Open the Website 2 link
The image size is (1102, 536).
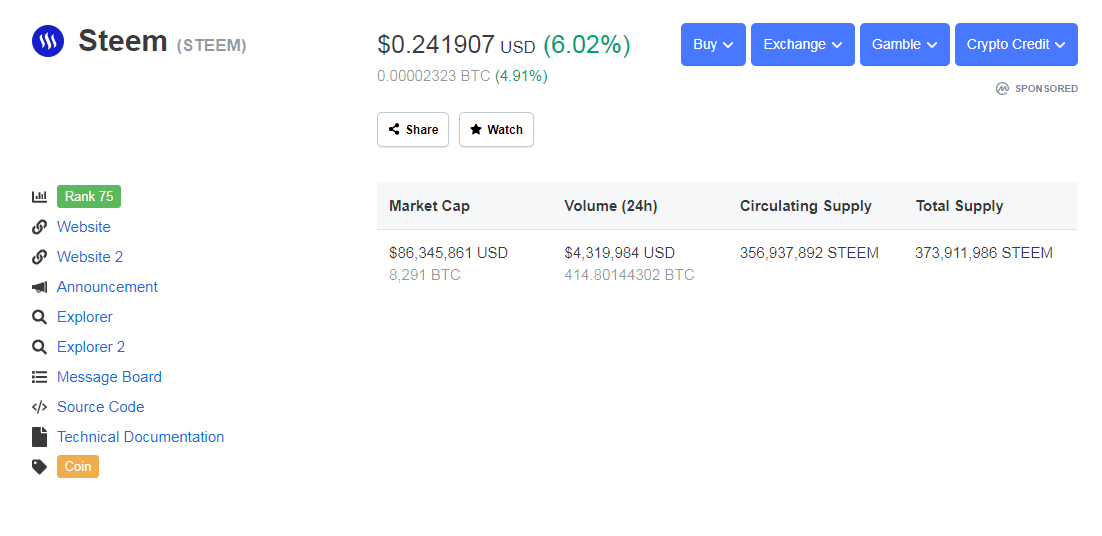point(90,257)
